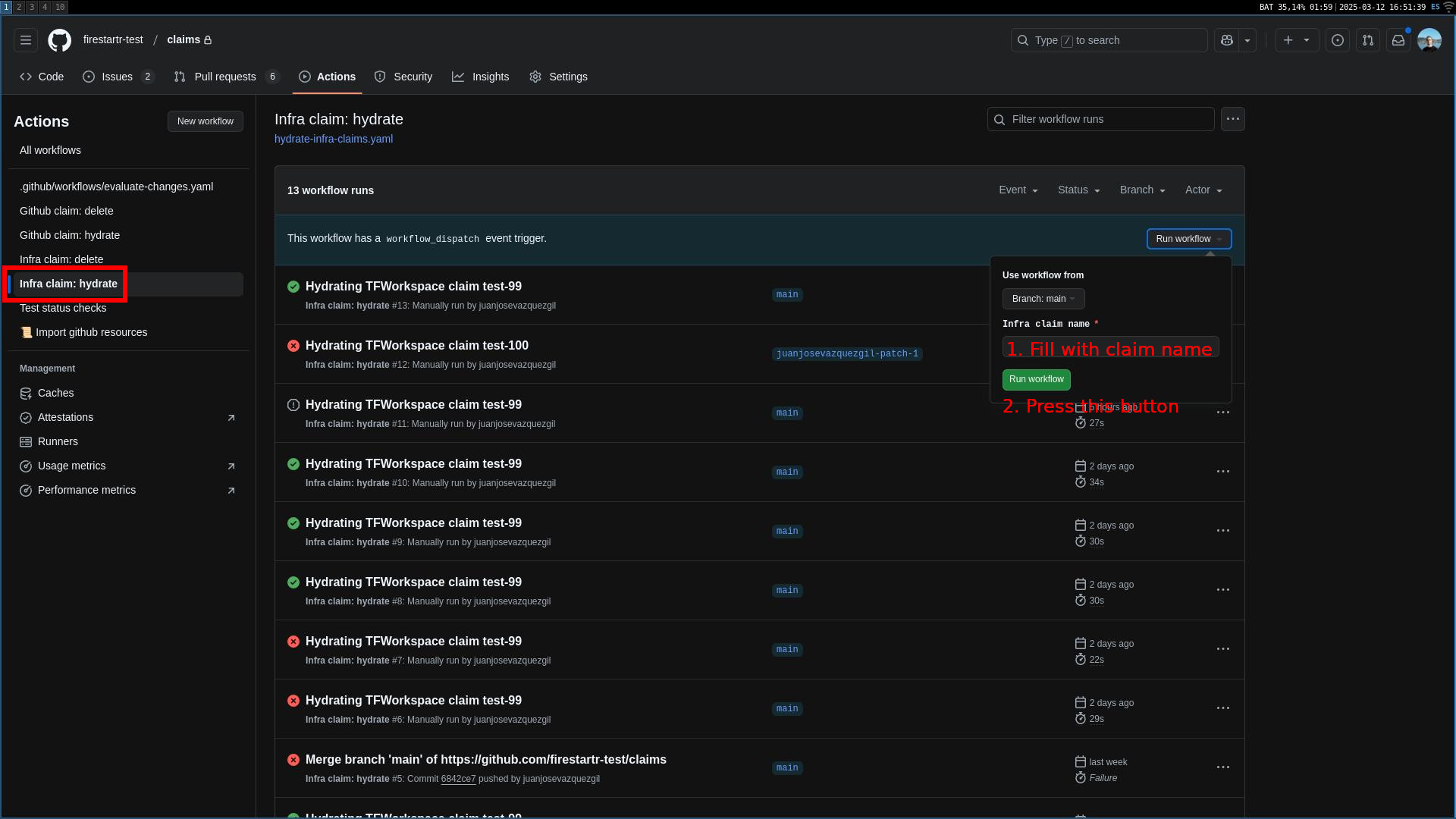
Task: Open hydrate-infra-claims.yaml link
Action: click(x=334, y=139)
